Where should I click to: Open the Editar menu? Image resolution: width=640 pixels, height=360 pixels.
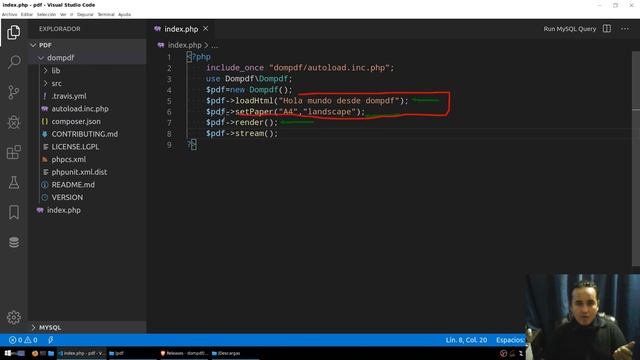pyautogui.click(x=27, y=14)
